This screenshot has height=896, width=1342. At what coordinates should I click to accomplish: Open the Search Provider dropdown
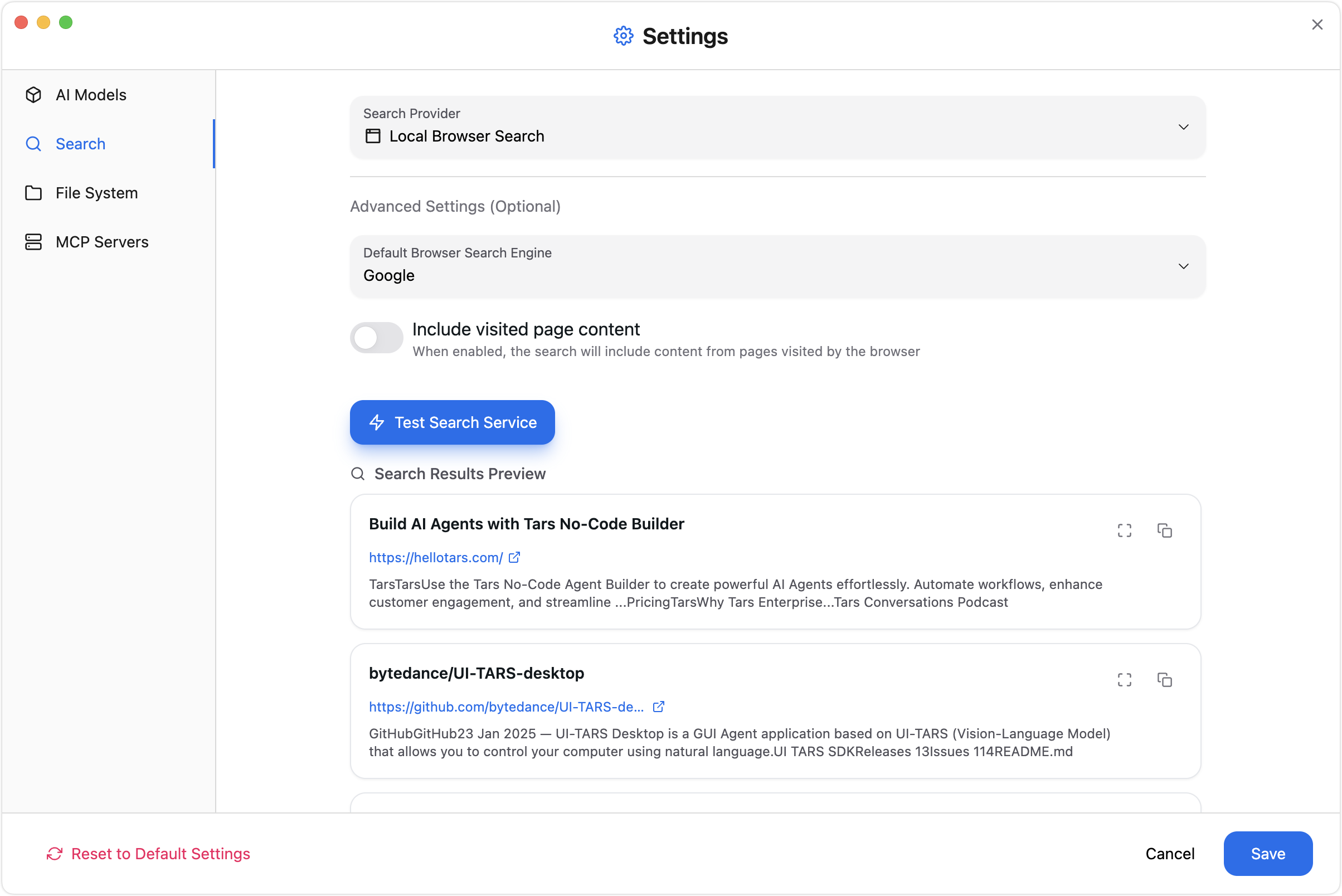tap(777, 127)
